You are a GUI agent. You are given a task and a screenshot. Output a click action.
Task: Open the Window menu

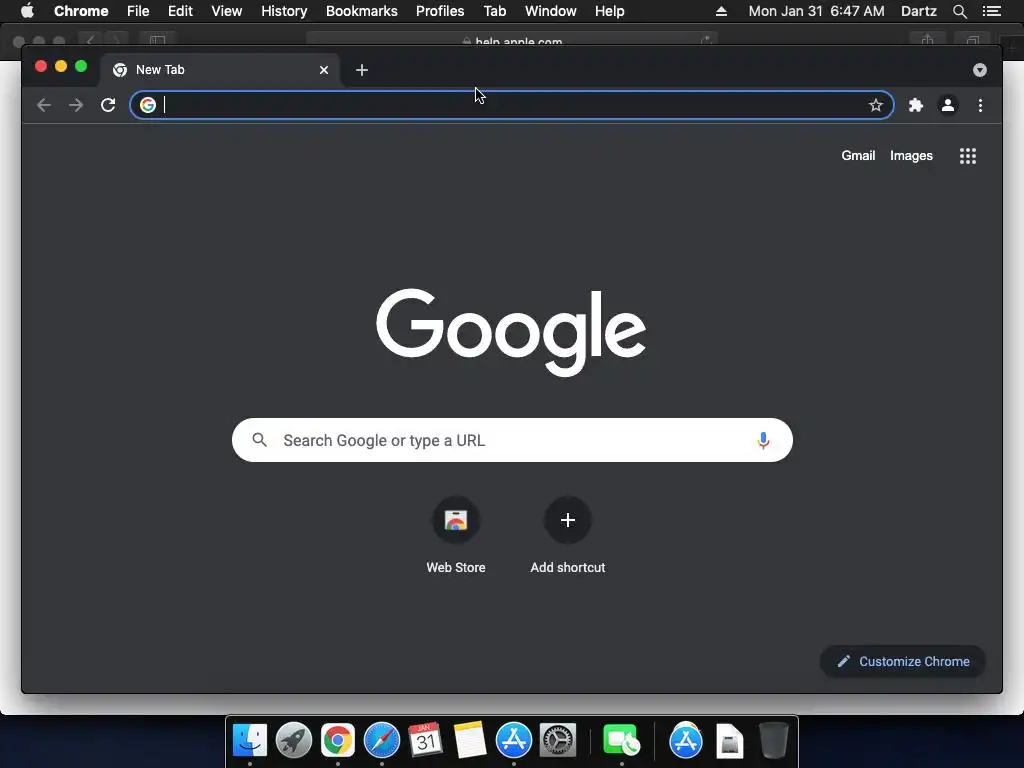point(551,11)
